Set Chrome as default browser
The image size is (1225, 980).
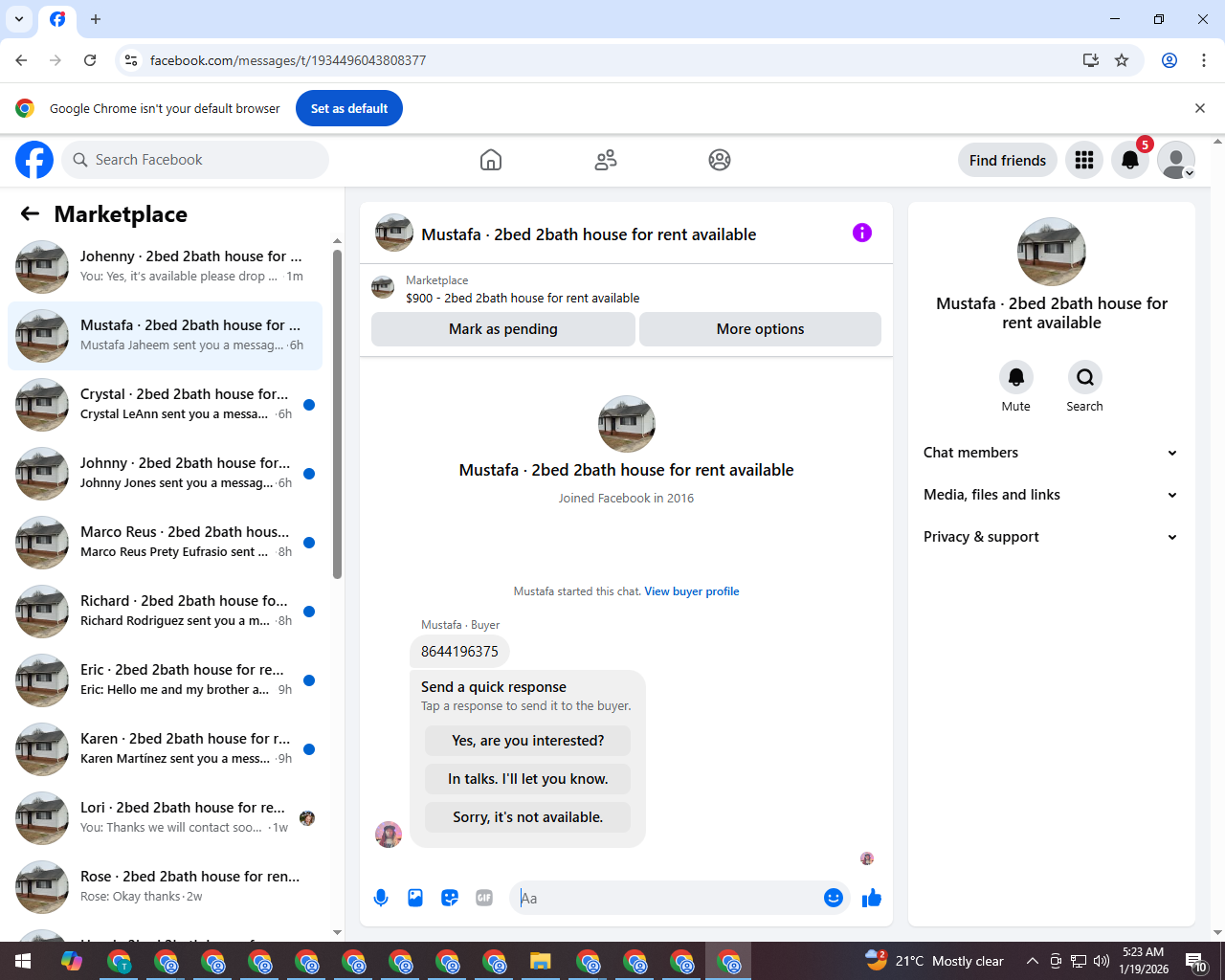349,108
